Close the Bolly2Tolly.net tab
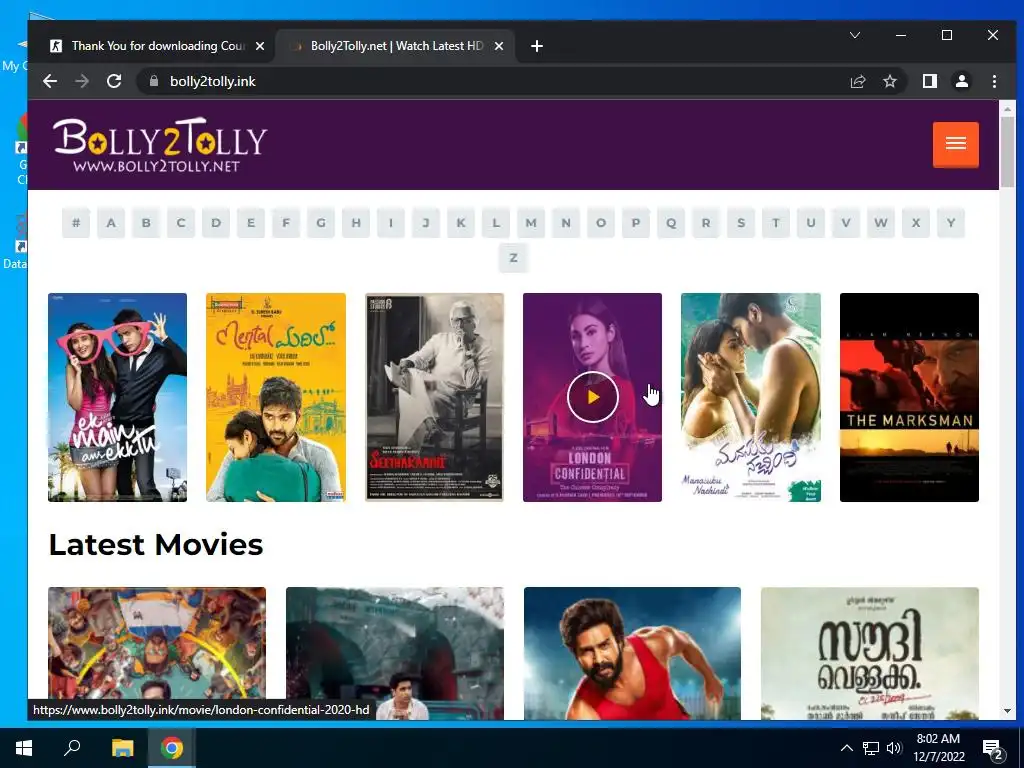The image size is (1024, 768). coord(499,46)
